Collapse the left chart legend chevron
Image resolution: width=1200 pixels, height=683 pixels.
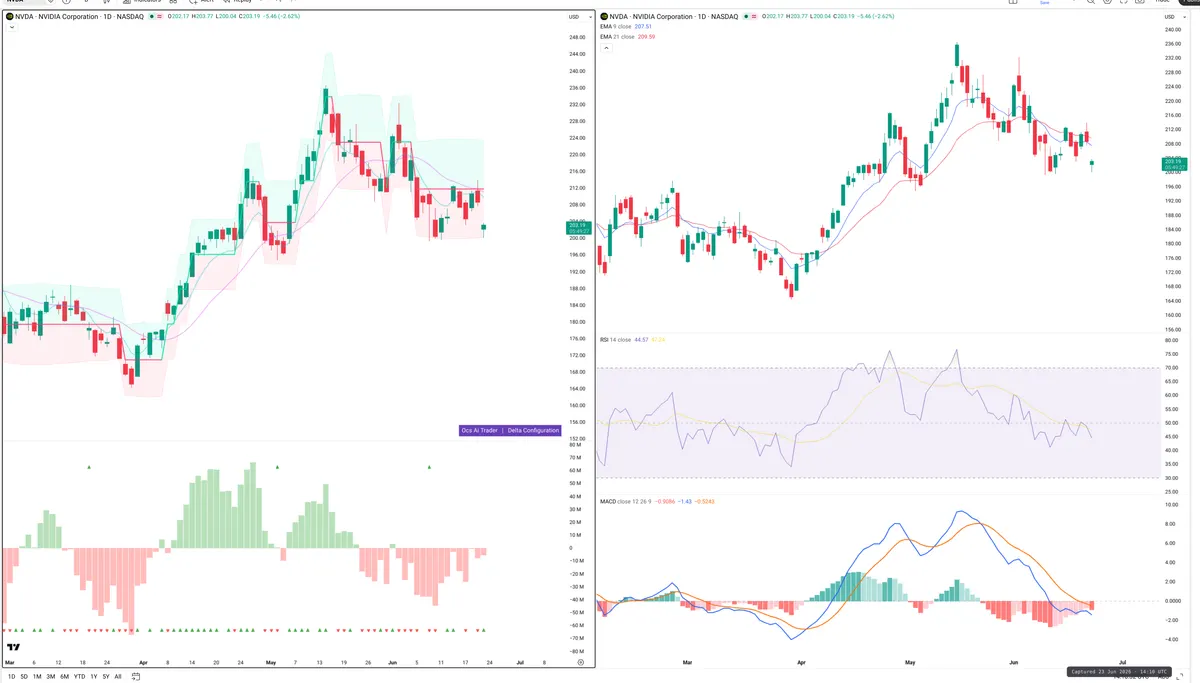pos(12,27)
